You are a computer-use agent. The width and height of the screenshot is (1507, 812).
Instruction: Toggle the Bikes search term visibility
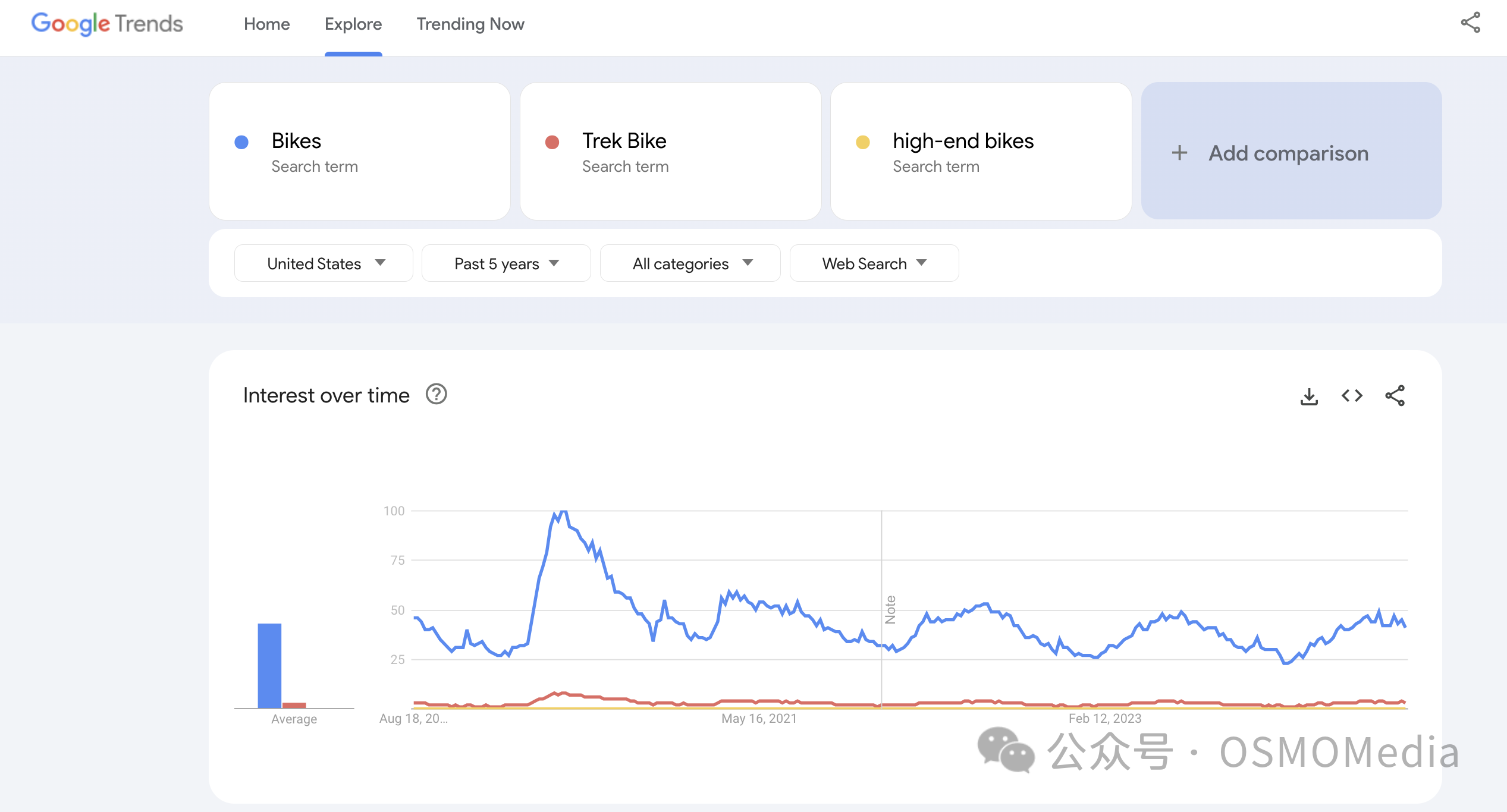243,141
